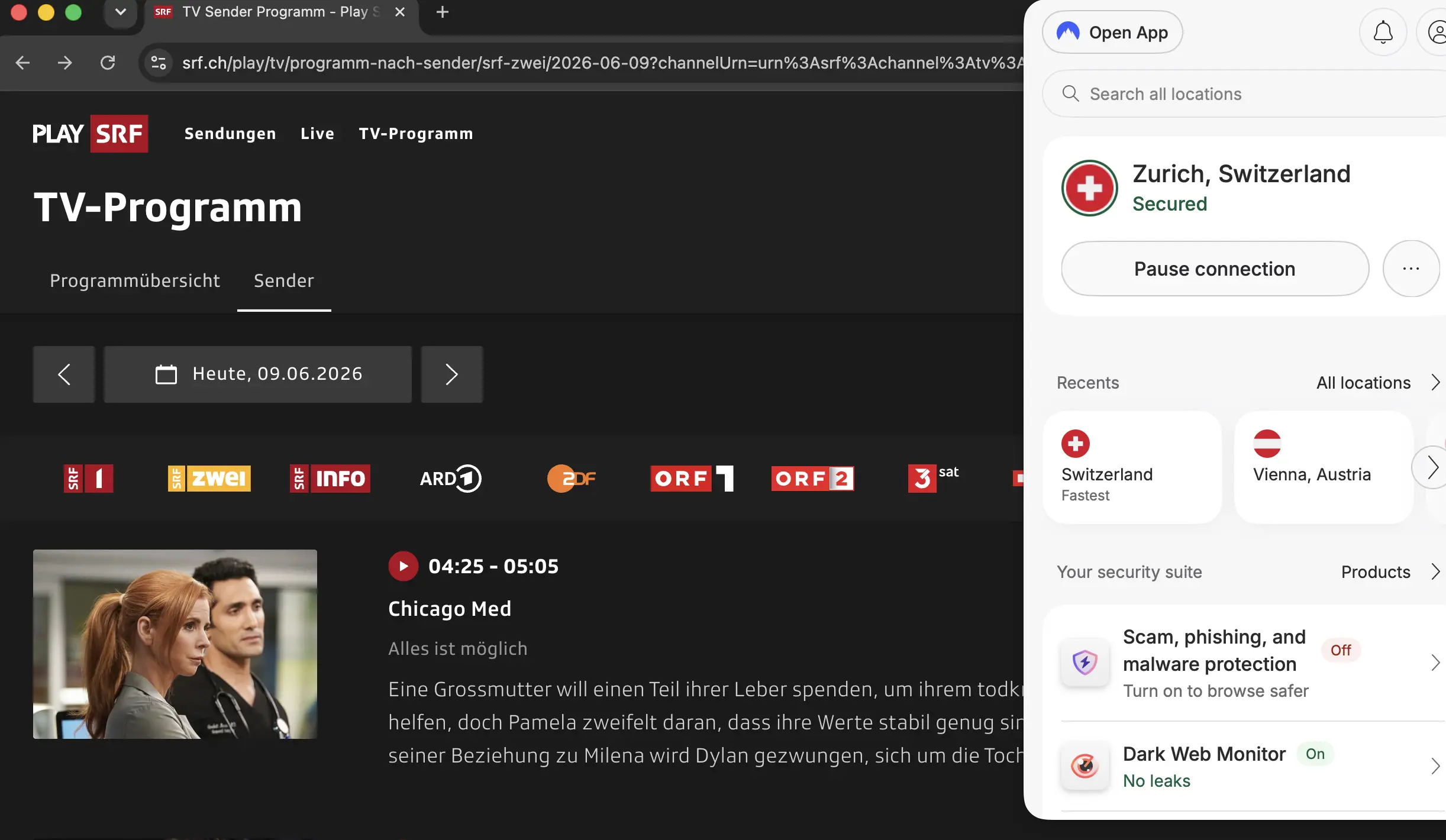Click the Switzerland flag connection icon
The image size is (1446, 840).
tap(1089, 188)
